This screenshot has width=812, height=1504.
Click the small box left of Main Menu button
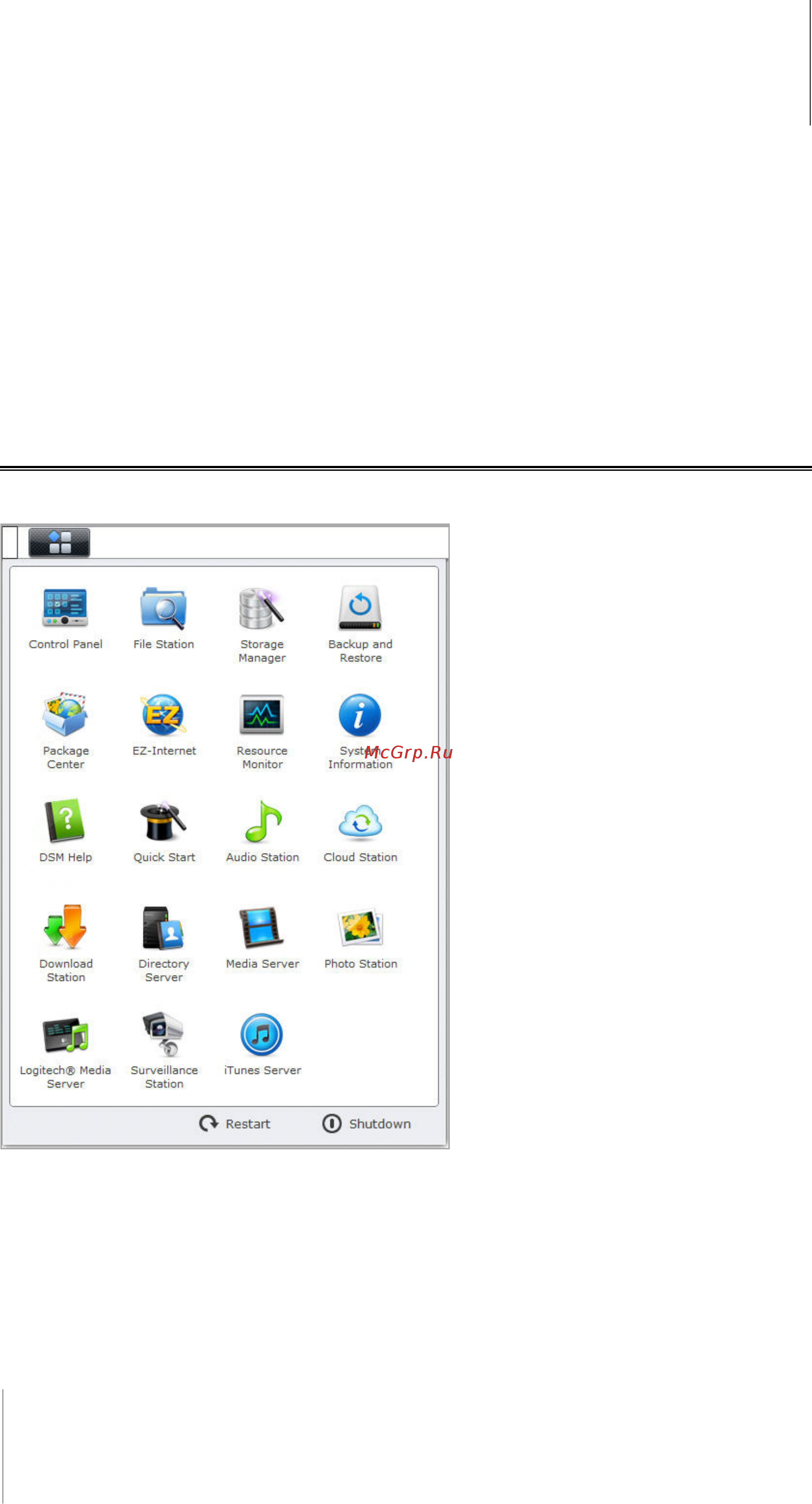[10, 542]
